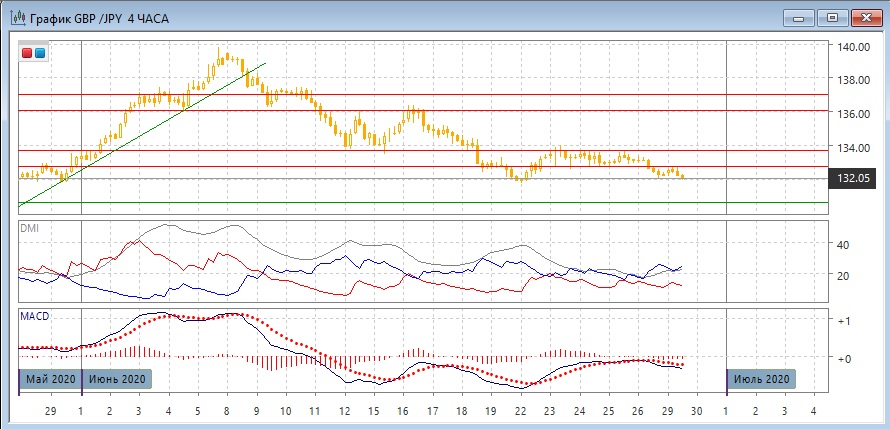Viewport: 890px width, 429px height.
Task: Click the red square button on the chart
Action: click(27, 52)
